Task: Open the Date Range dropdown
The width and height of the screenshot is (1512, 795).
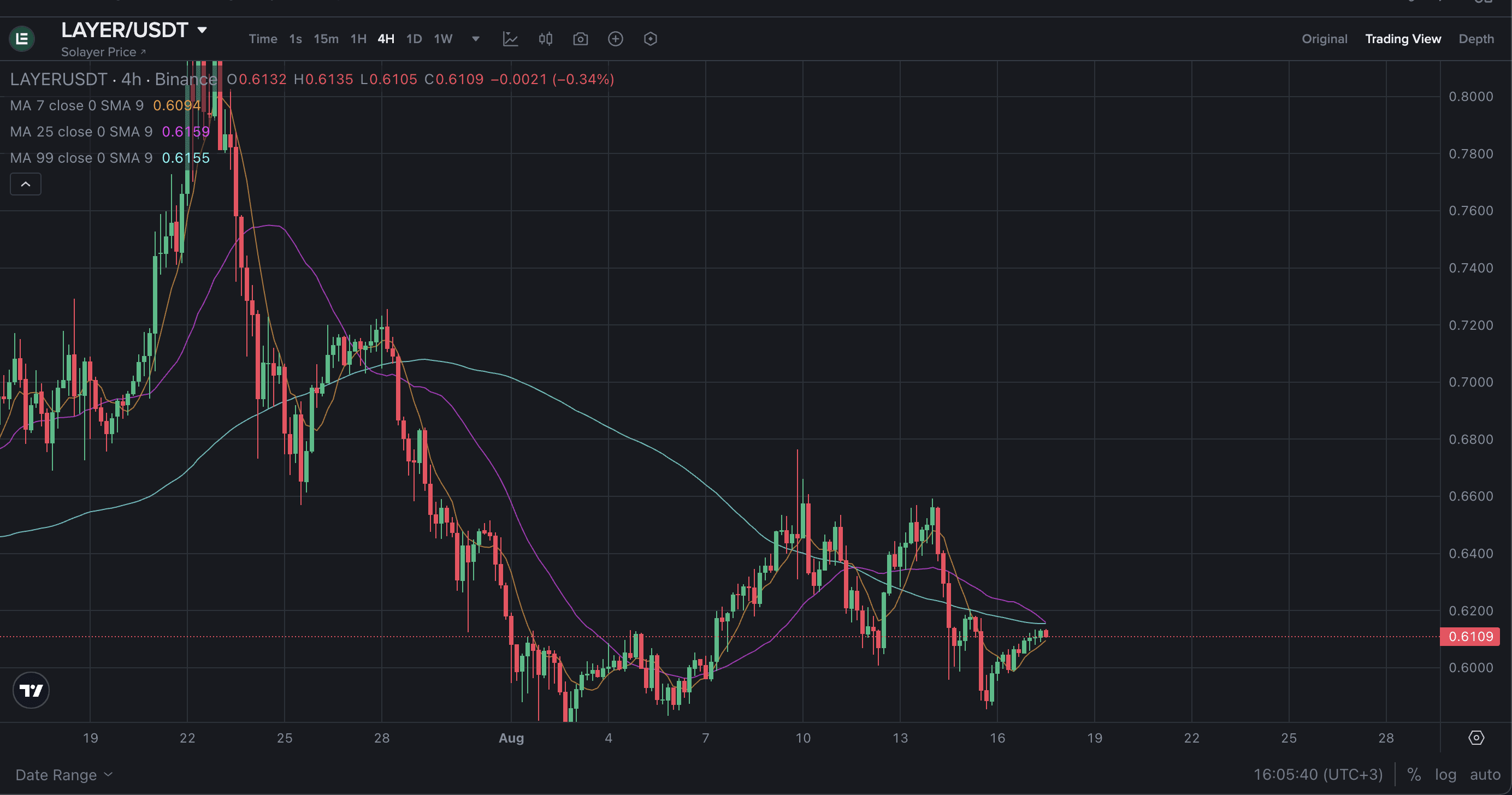Action: point(64,774)
